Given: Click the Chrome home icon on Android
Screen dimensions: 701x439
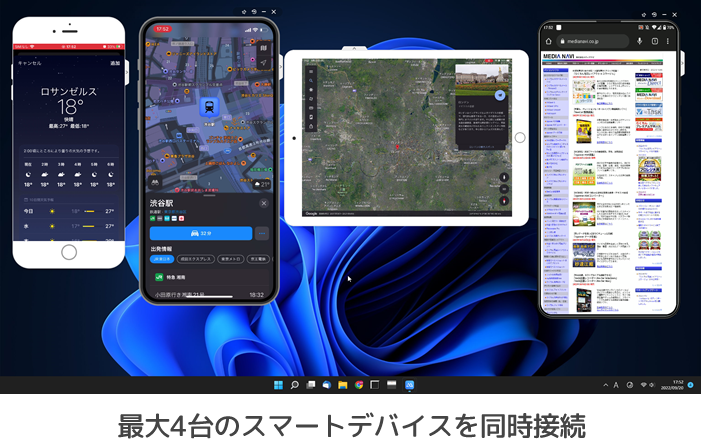Looking at the screenshot, I should (x=550, y=40).
